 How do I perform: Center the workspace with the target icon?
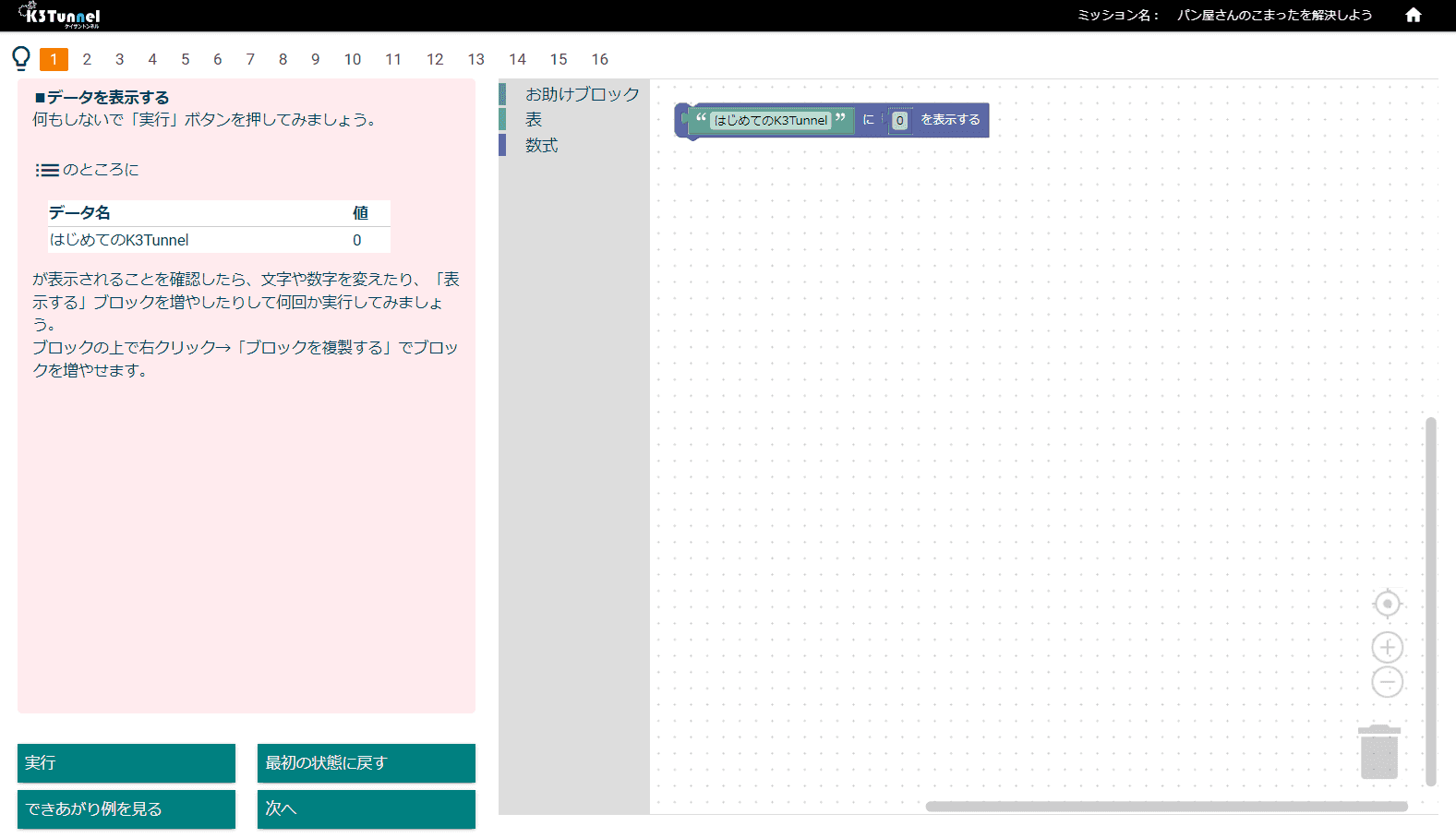point(1387,604)
